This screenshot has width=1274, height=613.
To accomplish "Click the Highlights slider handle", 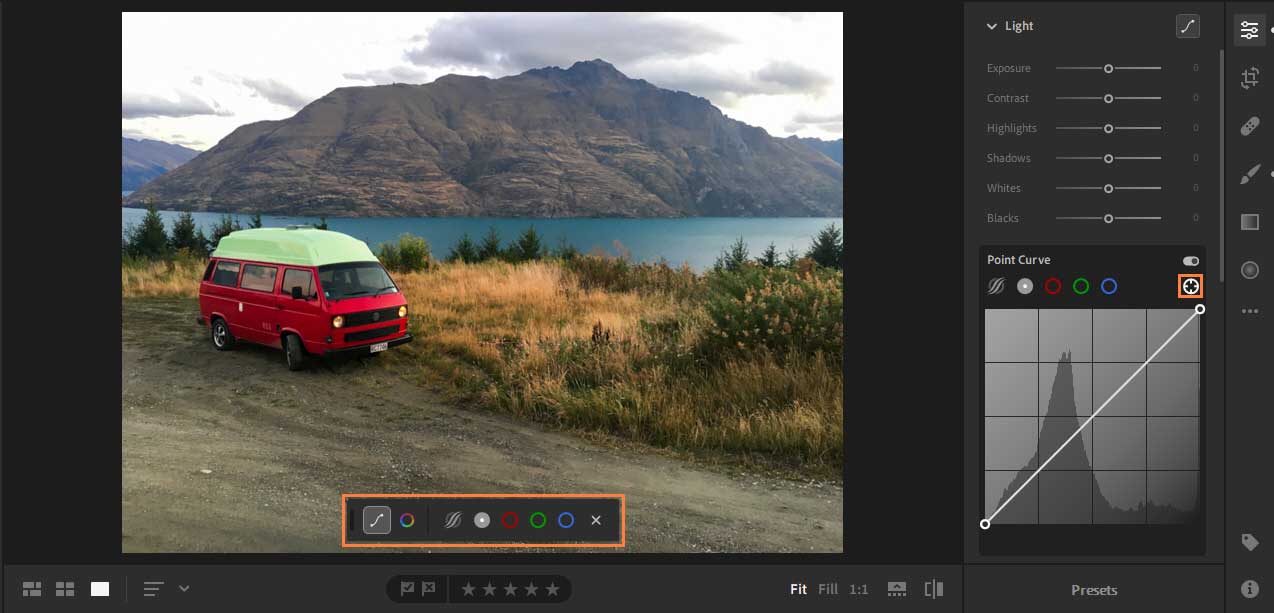I will click(x=1108, y=128).
